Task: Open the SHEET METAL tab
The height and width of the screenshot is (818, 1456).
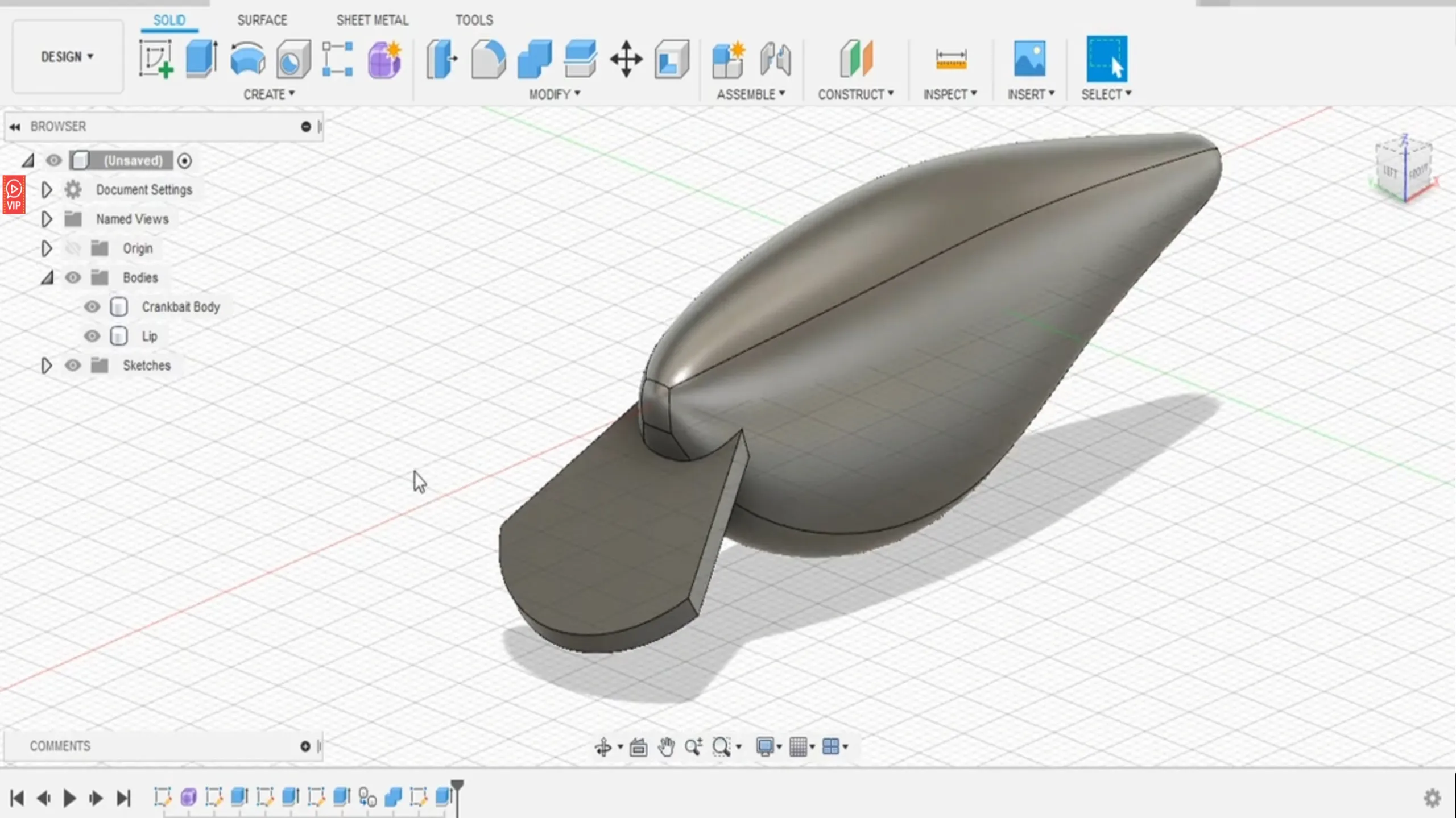Action: pyautogui.click(x=372, y=20)
